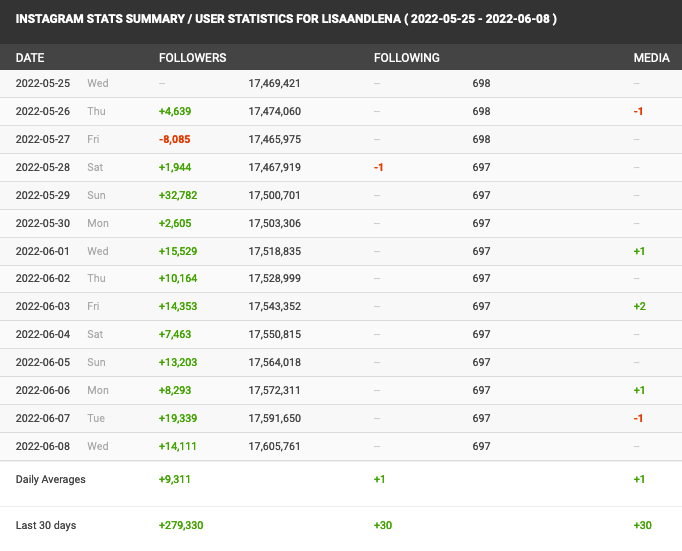Select the date 2022-06-03
682x551 pixels.
(x=43, y=306)
